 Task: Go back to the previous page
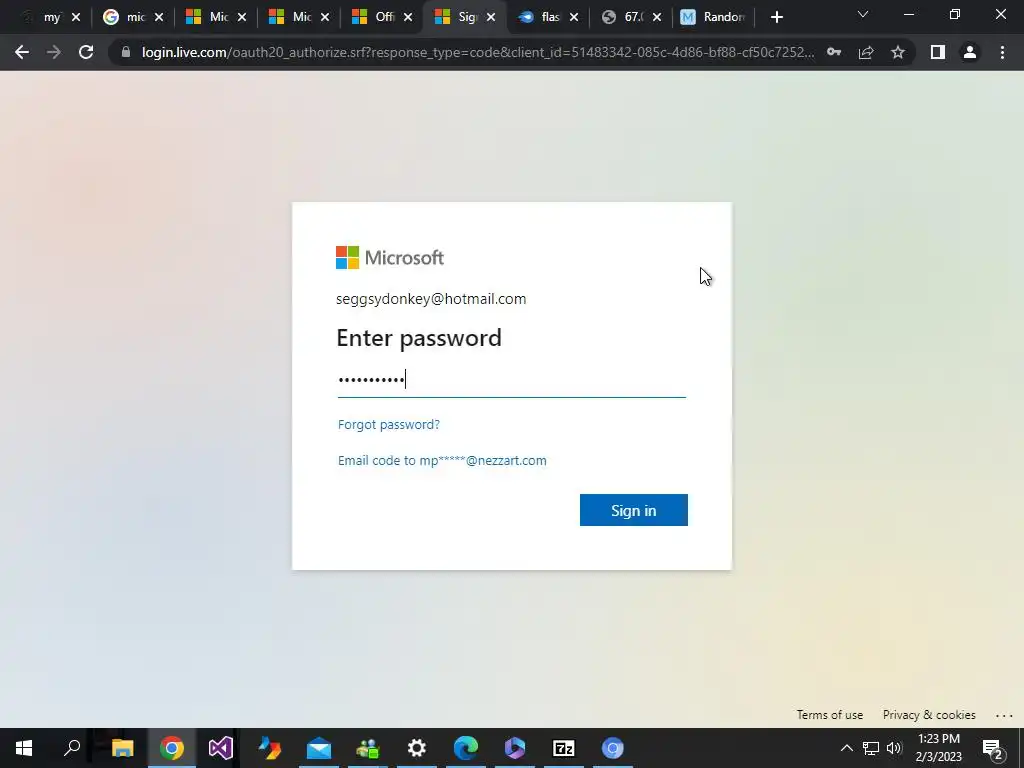point(22,52)
